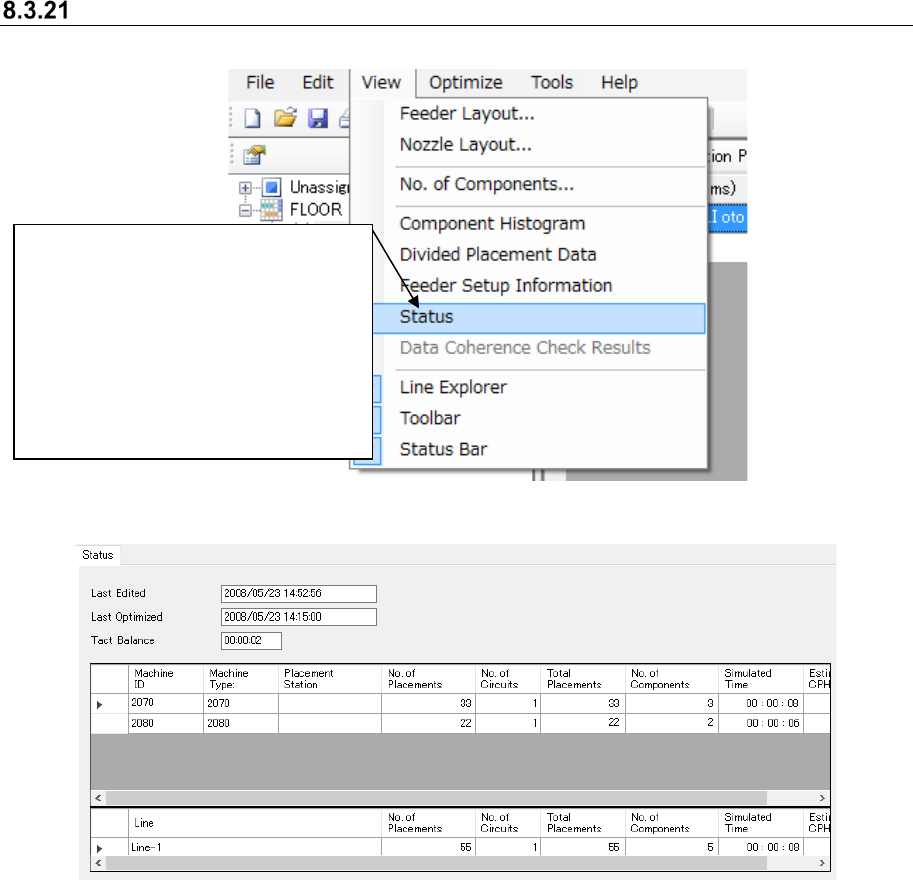Click the properties icon above the tree

(254, 154)
